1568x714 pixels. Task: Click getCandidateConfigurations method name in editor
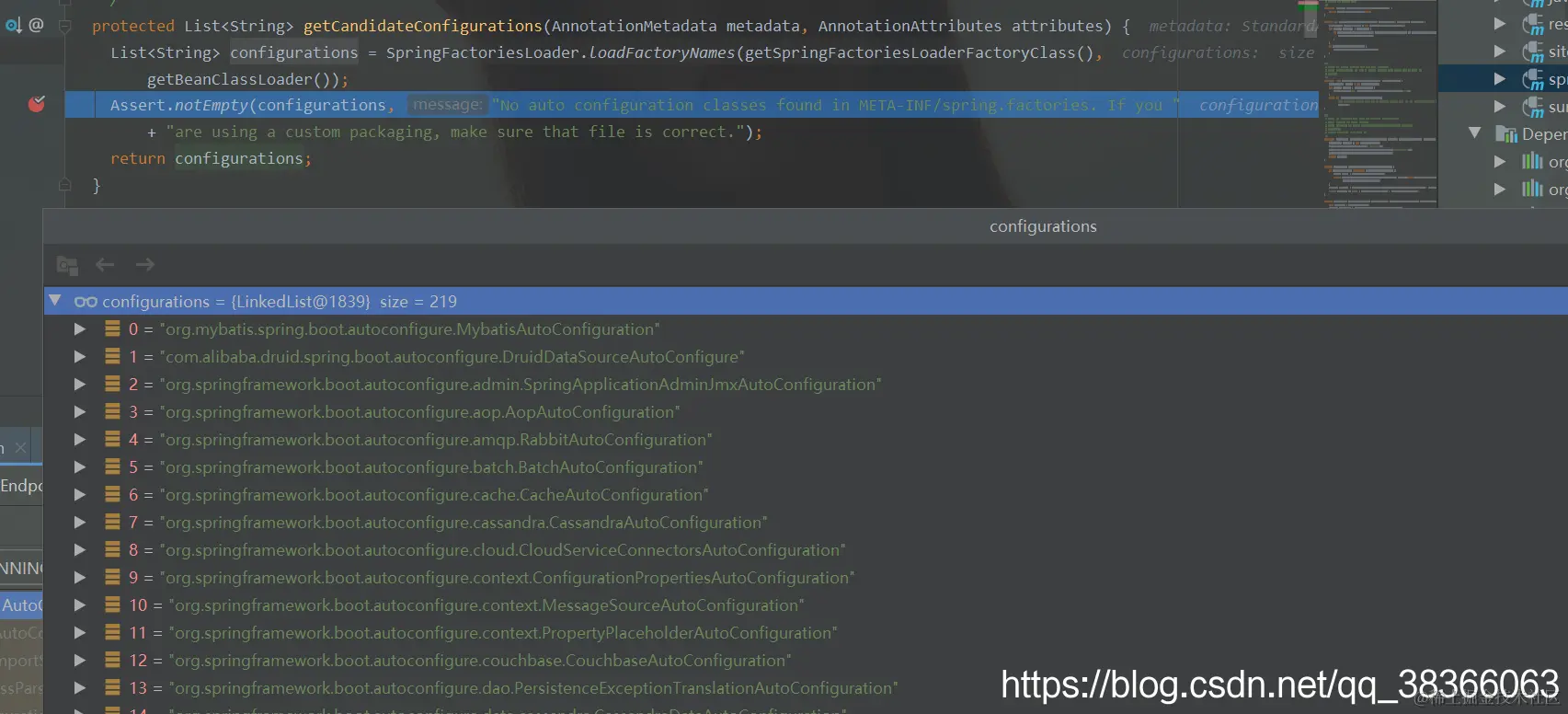tap(423, 26)
